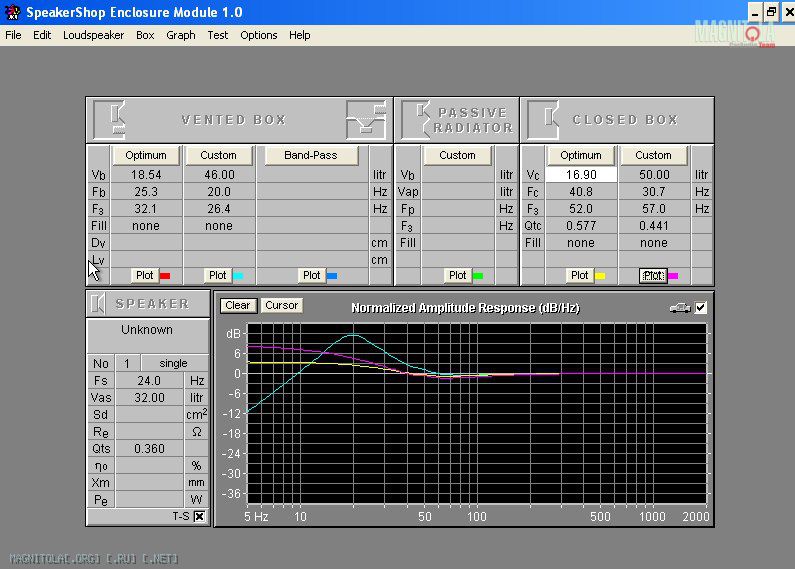Toggle the T-S parameters checkbox

tap(199, 516)
